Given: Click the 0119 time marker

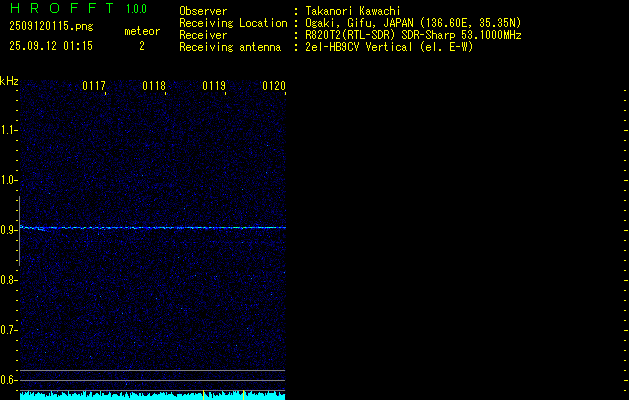Looking at the screenshot, I should 214,86.
